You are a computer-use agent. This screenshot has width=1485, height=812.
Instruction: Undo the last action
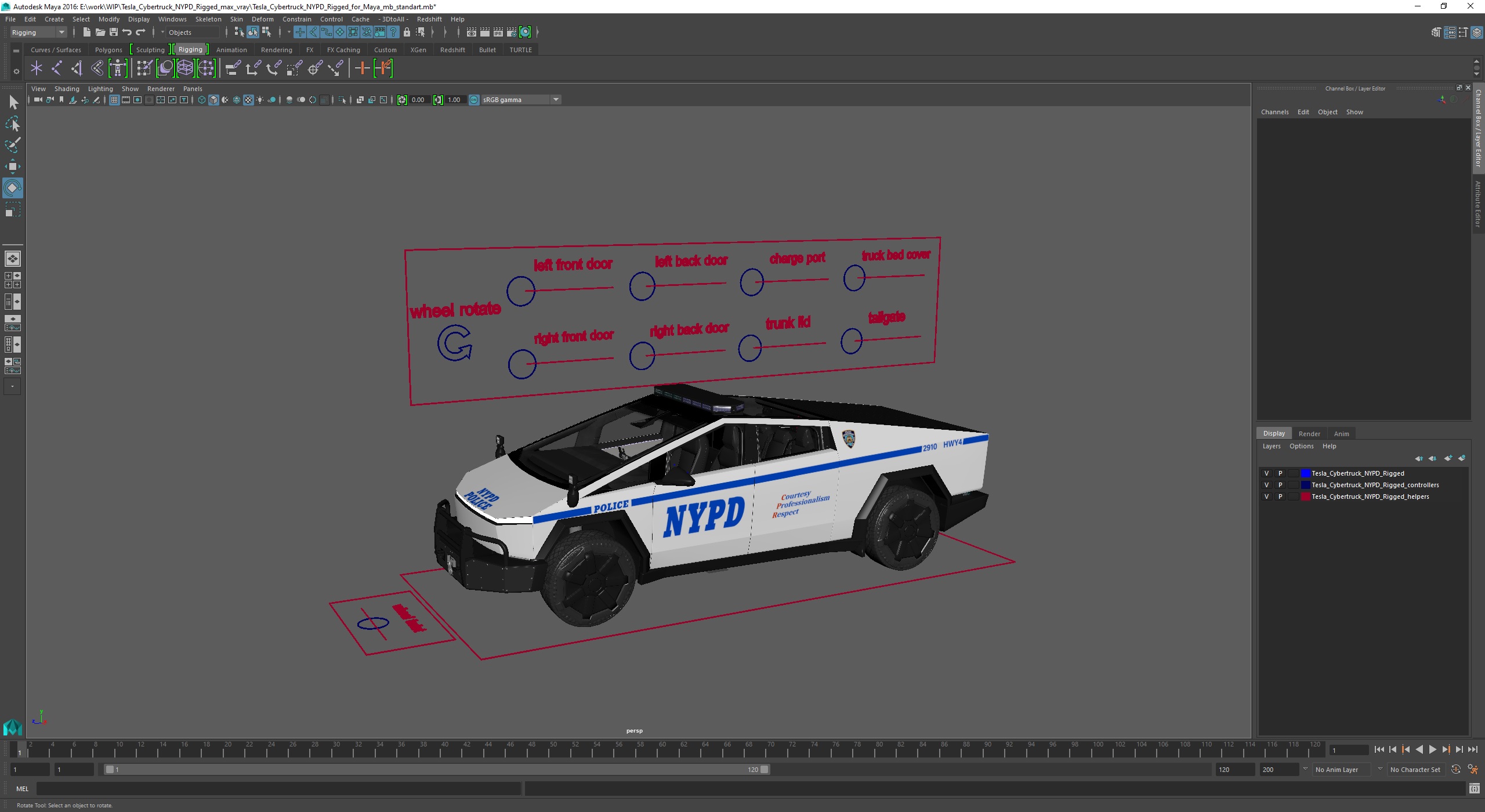pos(127,32)
